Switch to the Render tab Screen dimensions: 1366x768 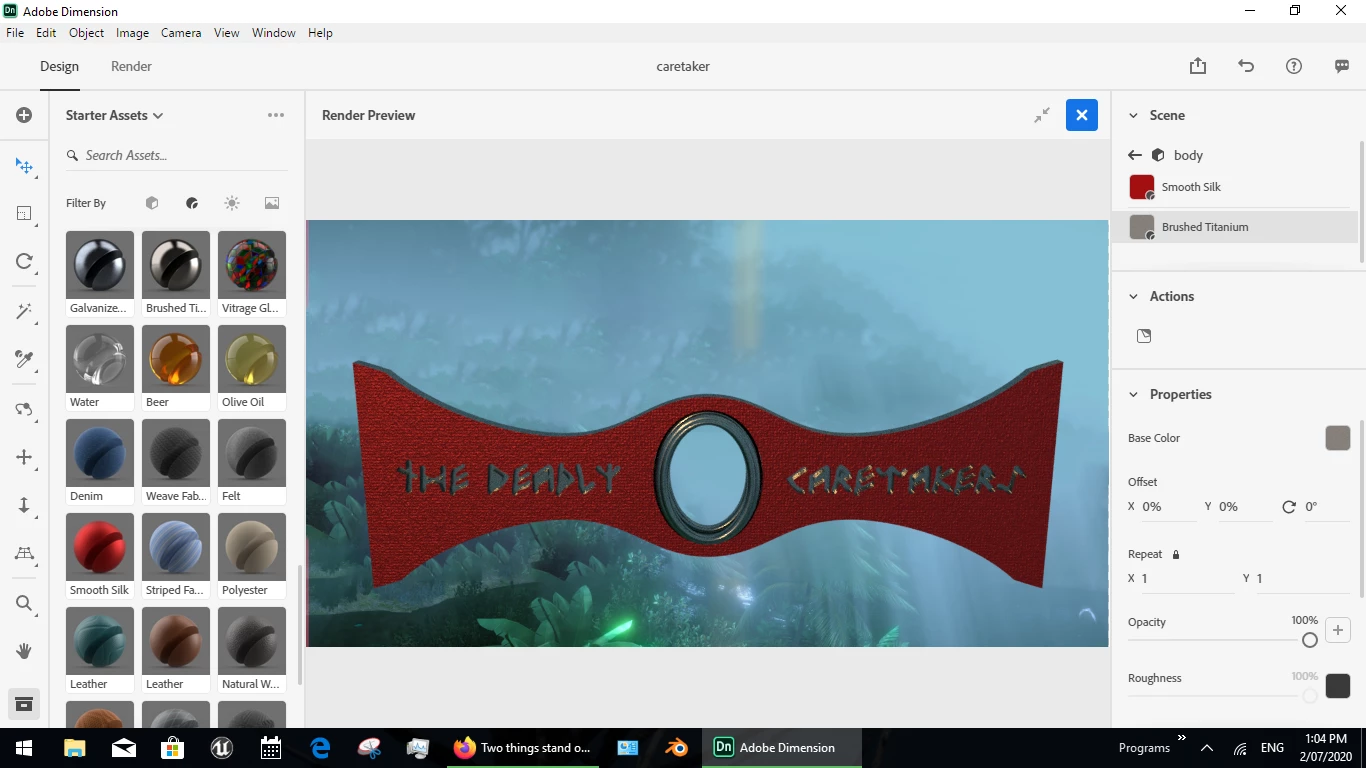pyautogui.click(x=131, y=66)
